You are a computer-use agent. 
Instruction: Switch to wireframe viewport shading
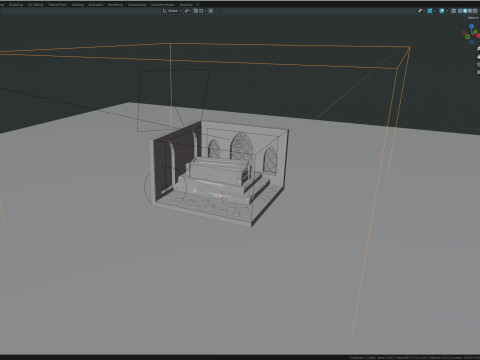point(460,11)
